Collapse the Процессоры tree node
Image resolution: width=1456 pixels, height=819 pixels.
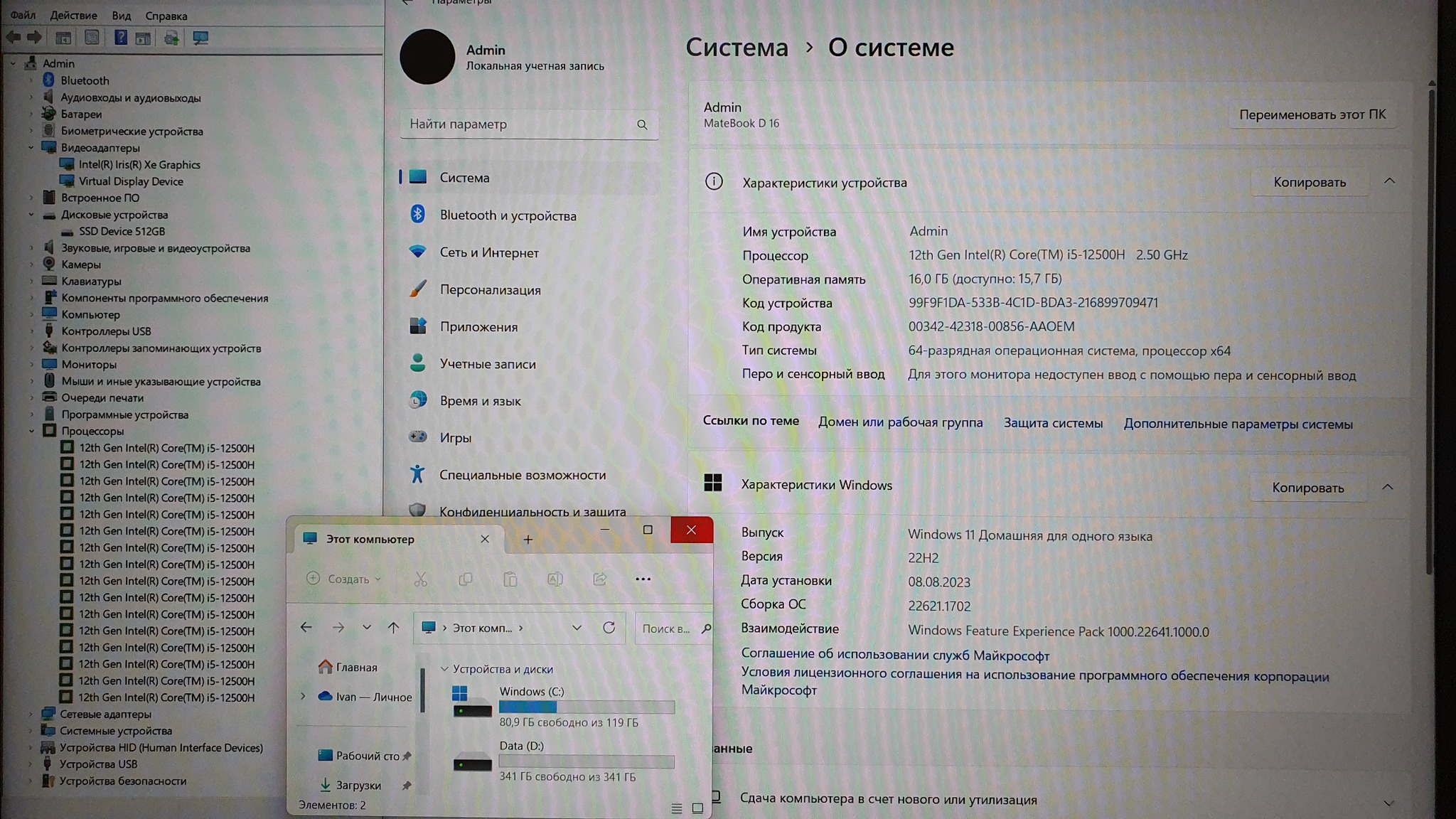31,431
